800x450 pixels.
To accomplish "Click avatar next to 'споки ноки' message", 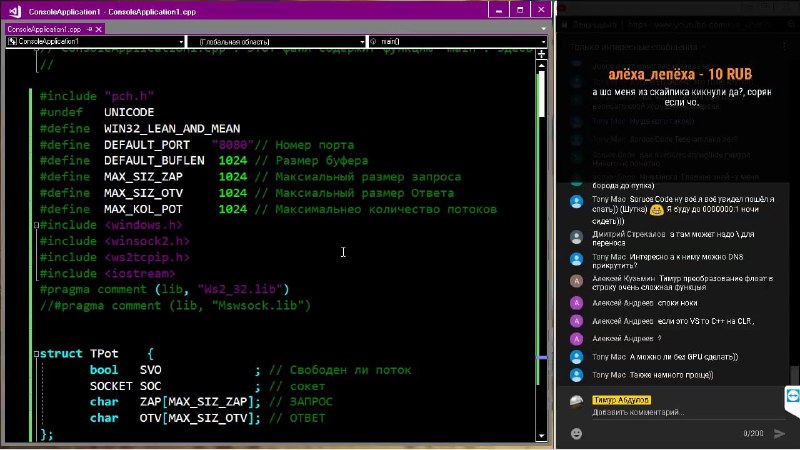I will pyautogui.click(x=577, y=303).
